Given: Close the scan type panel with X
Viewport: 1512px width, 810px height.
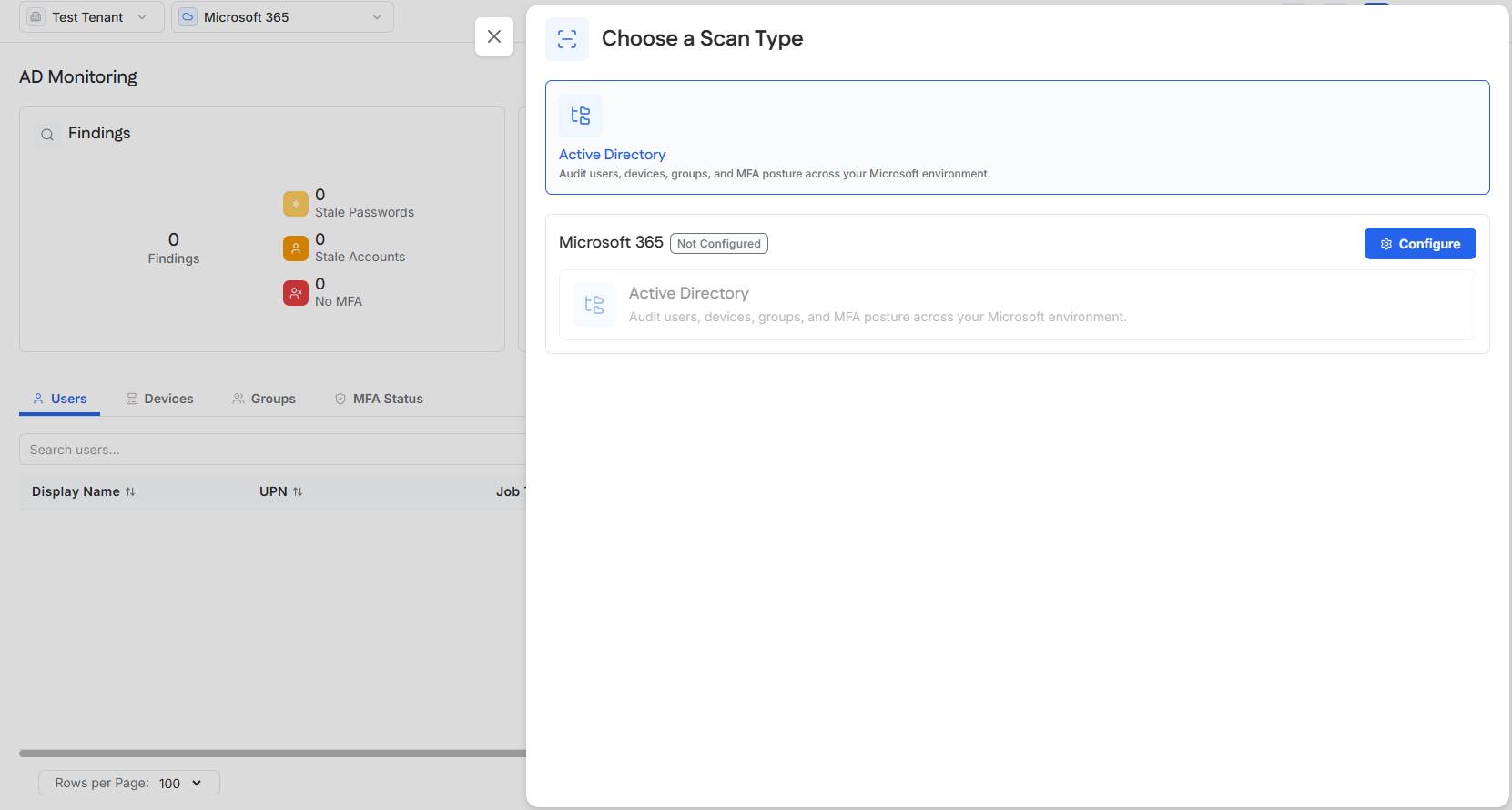Looking at the screenshot, I should point(494,36).
